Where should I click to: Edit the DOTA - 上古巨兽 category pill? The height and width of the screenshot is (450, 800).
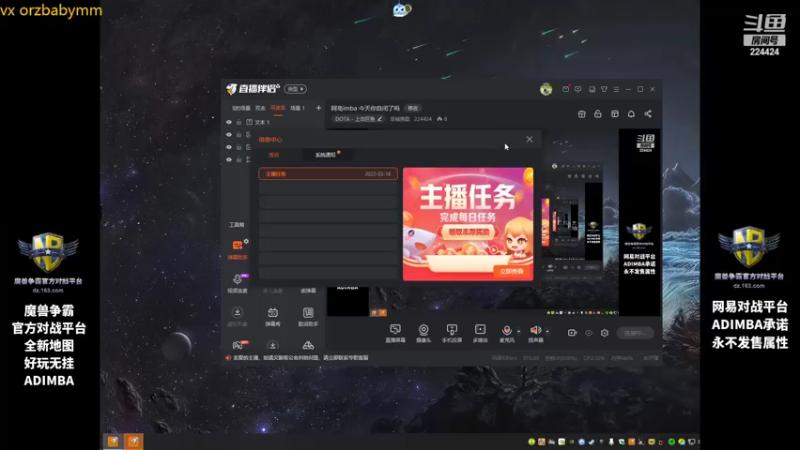click(x=358, y=119)
